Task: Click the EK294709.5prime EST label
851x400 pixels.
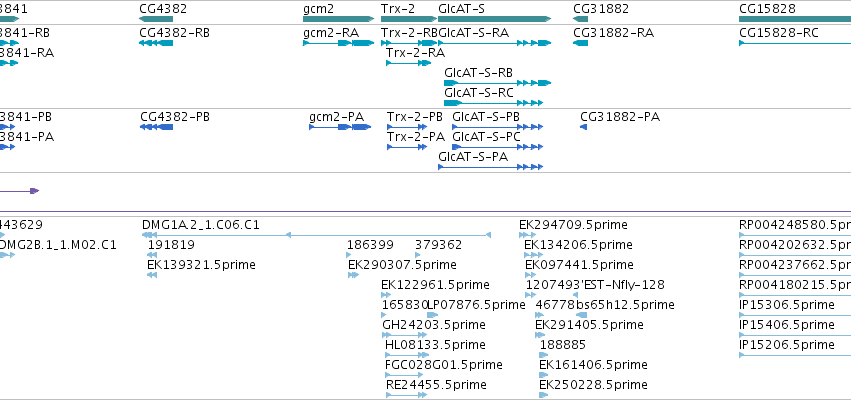Action: point(573,225)
